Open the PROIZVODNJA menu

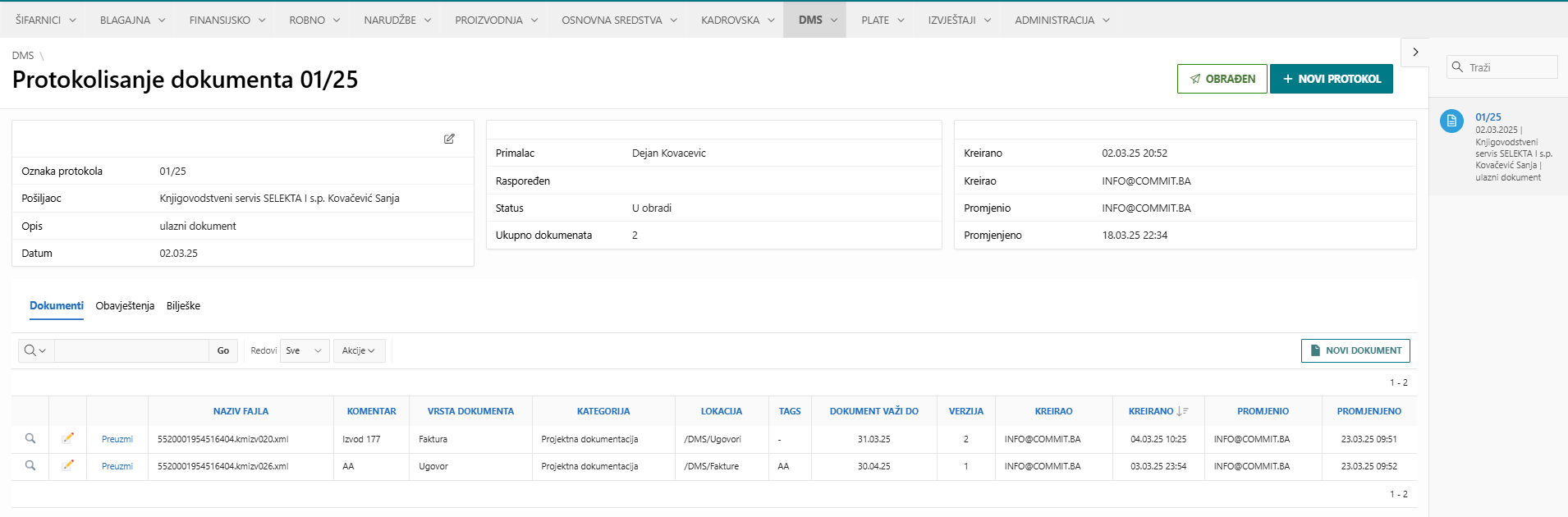coord(496,20)
